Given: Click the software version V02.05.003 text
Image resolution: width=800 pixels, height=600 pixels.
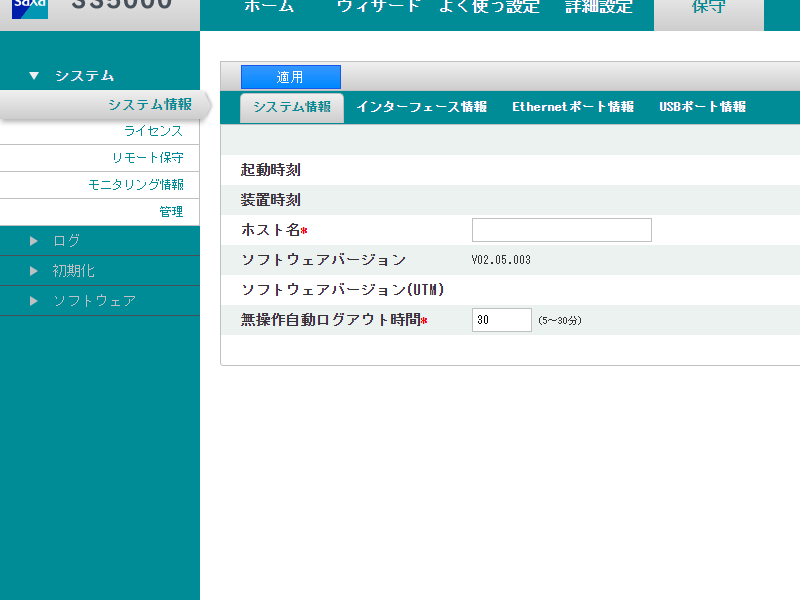Looking at the screenshot, I should click(x=501, y=260).
